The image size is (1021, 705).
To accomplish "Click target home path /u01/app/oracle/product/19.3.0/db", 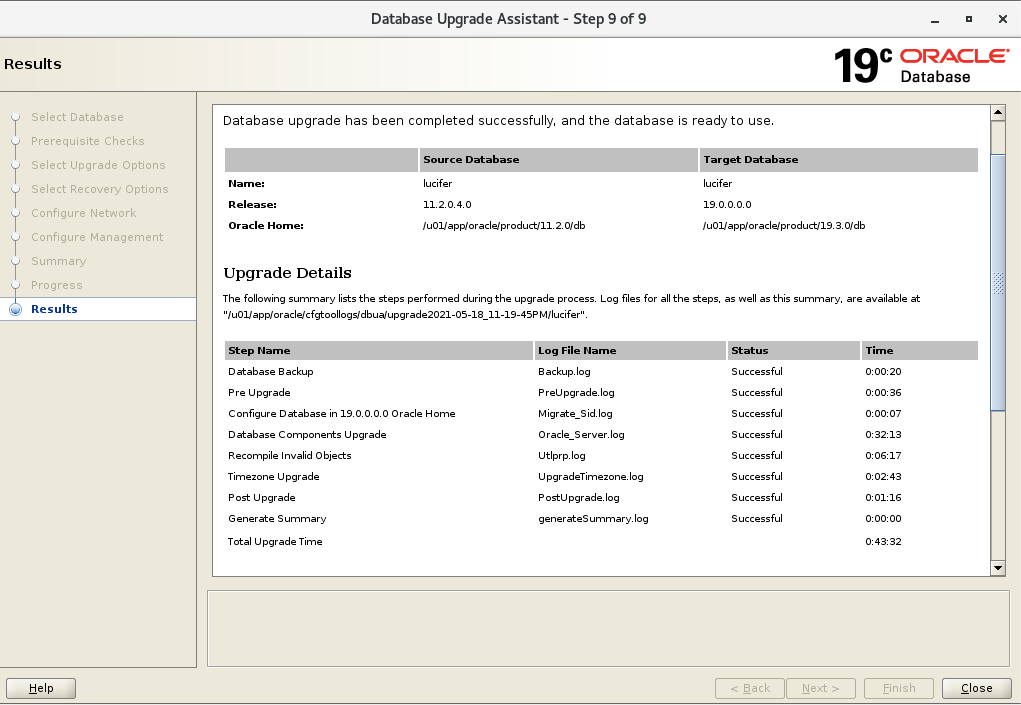I will 784,226.
